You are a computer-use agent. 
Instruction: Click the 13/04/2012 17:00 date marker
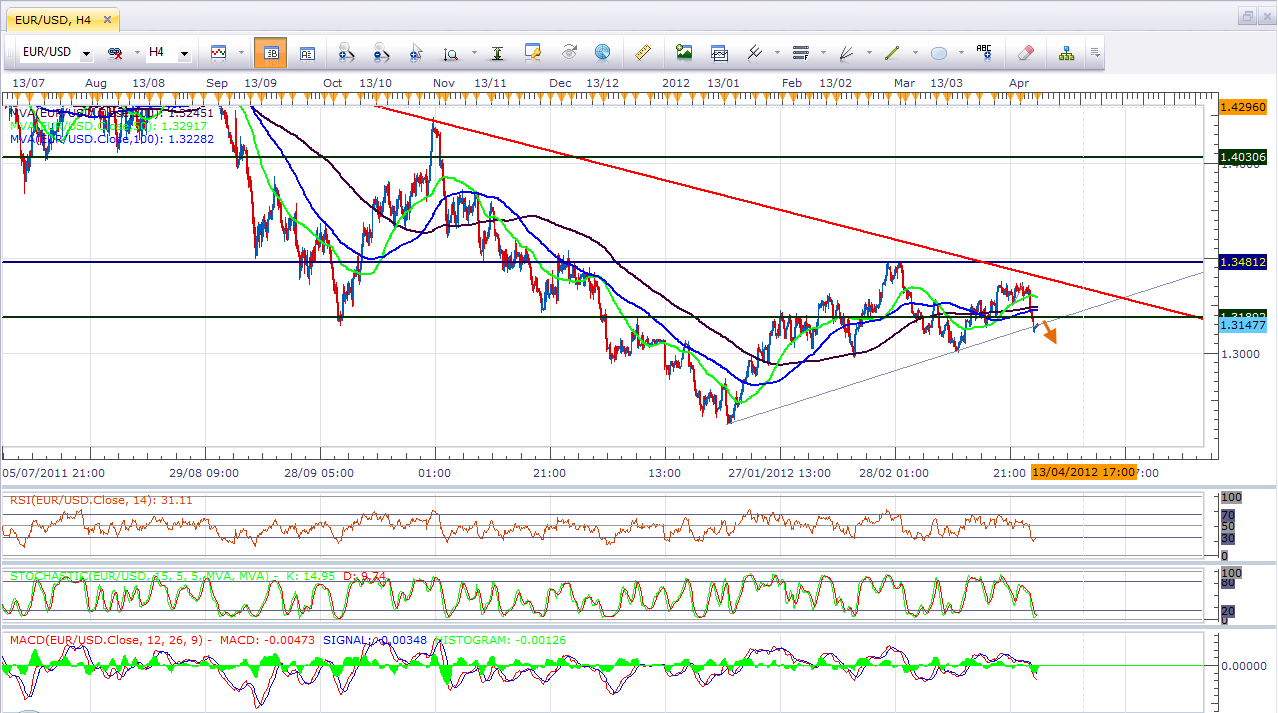(x=1084, y=472)
